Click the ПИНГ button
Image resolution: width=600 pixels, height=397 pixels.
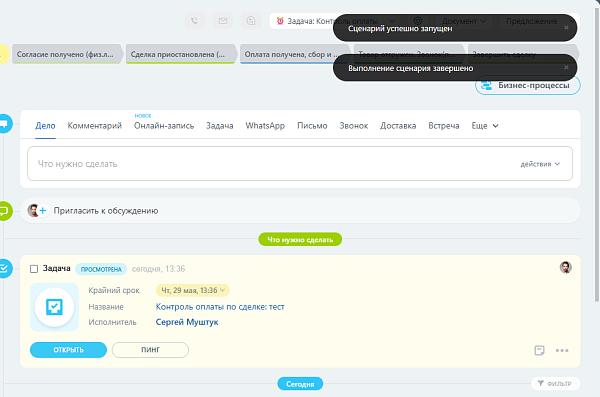150,350
